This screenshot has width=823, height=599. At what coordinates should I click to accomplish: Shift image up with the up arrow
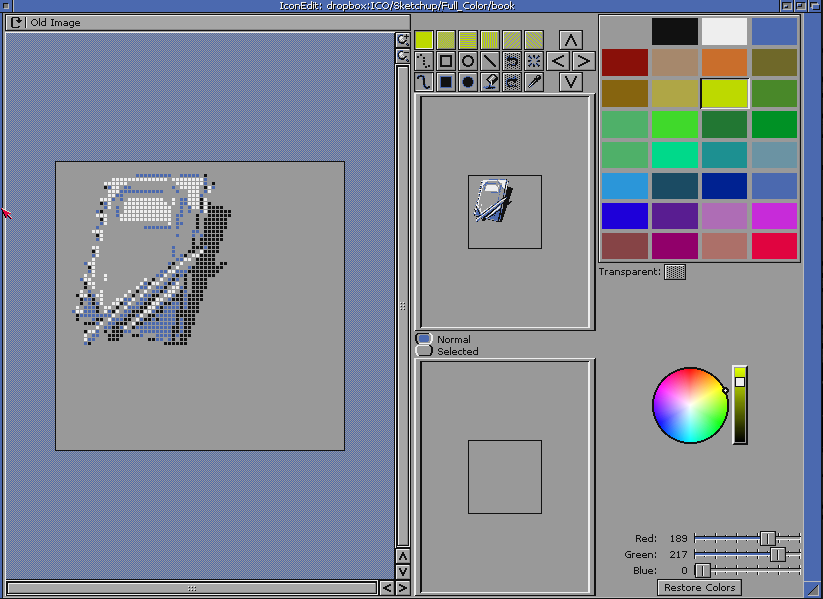pos(570,40)
